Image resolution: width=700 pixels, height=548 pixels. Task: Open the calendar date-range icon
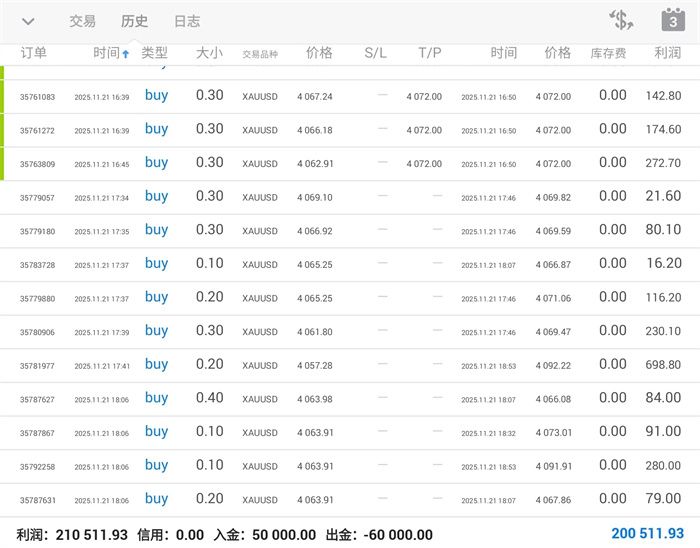[673, 20]
